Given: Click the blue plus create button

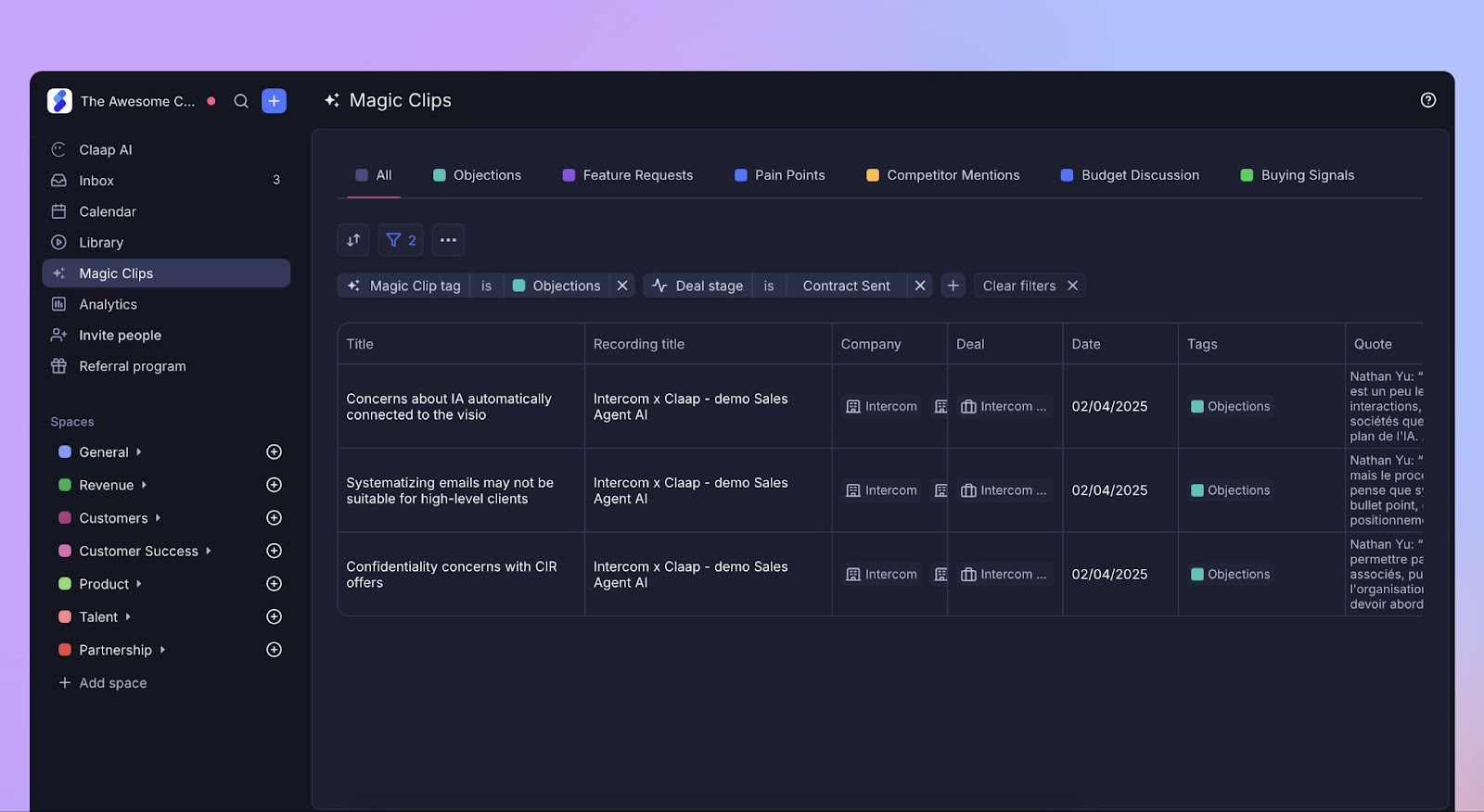Looking at the screenshot, I should [274, 101].
